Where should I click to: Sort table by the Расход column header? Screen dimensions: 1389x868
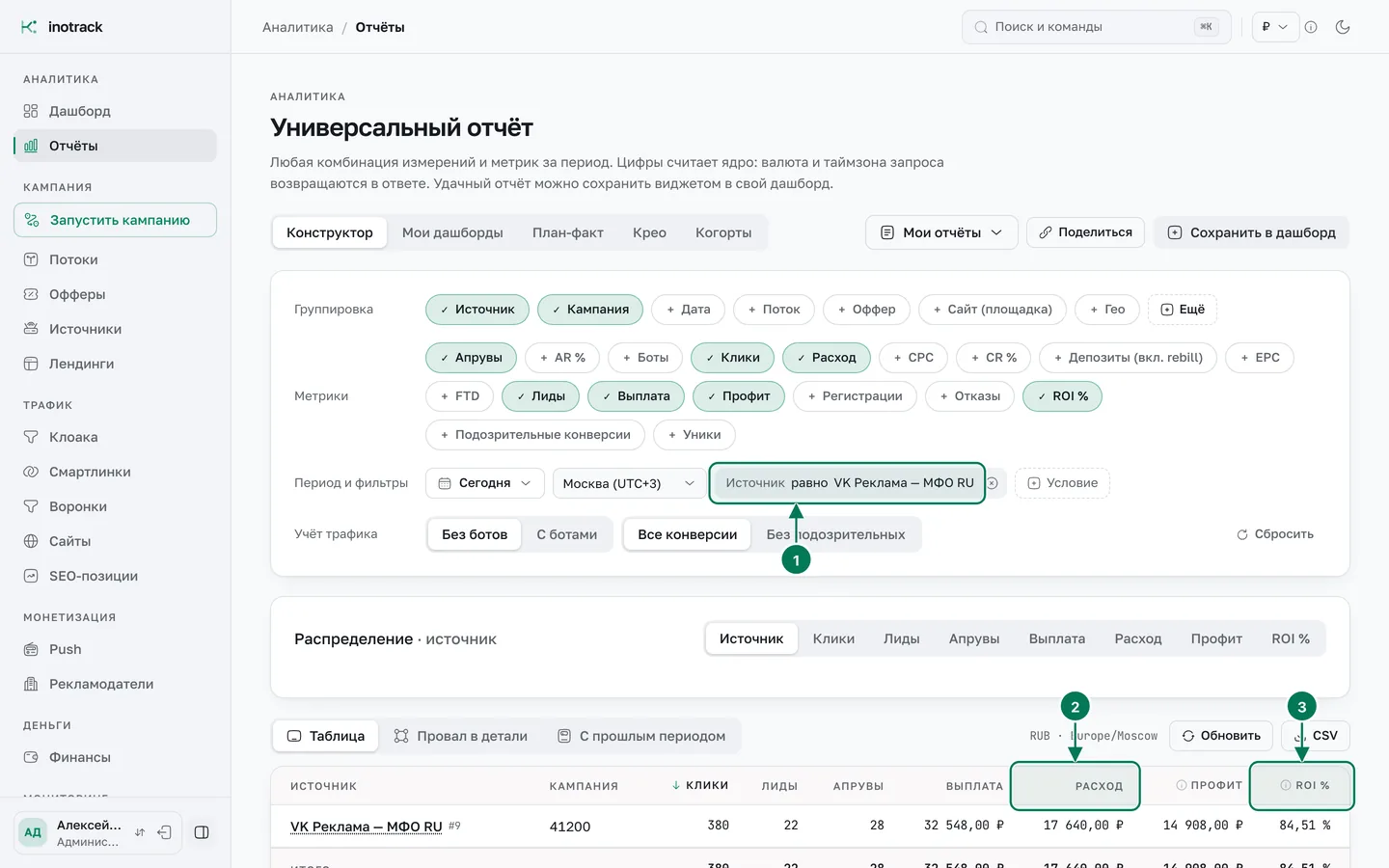click(x=1099, y=786)
